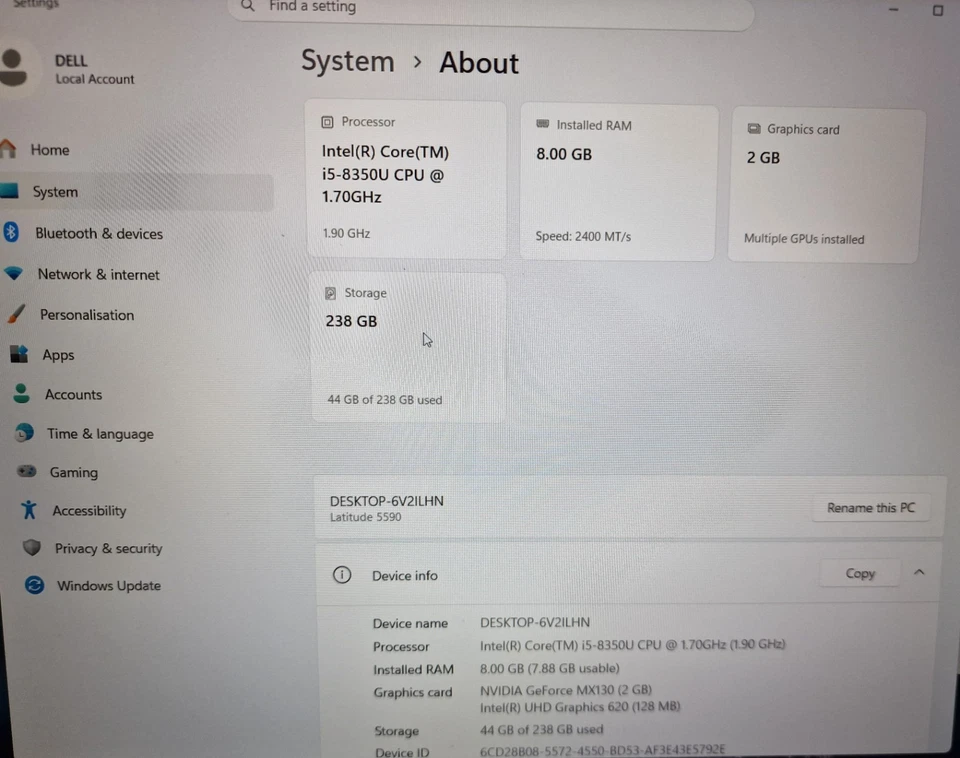
Task: Click the Graphics card icon
Action: tap(754, 129)
